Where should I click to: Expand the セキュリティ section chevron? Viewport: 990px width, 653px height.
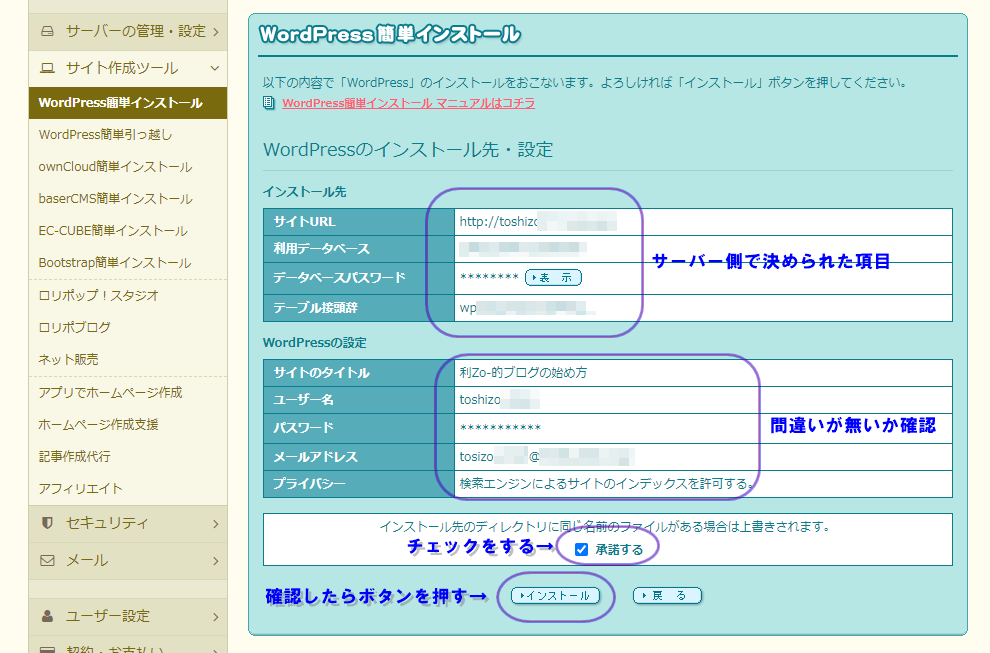tap(215, 523)
